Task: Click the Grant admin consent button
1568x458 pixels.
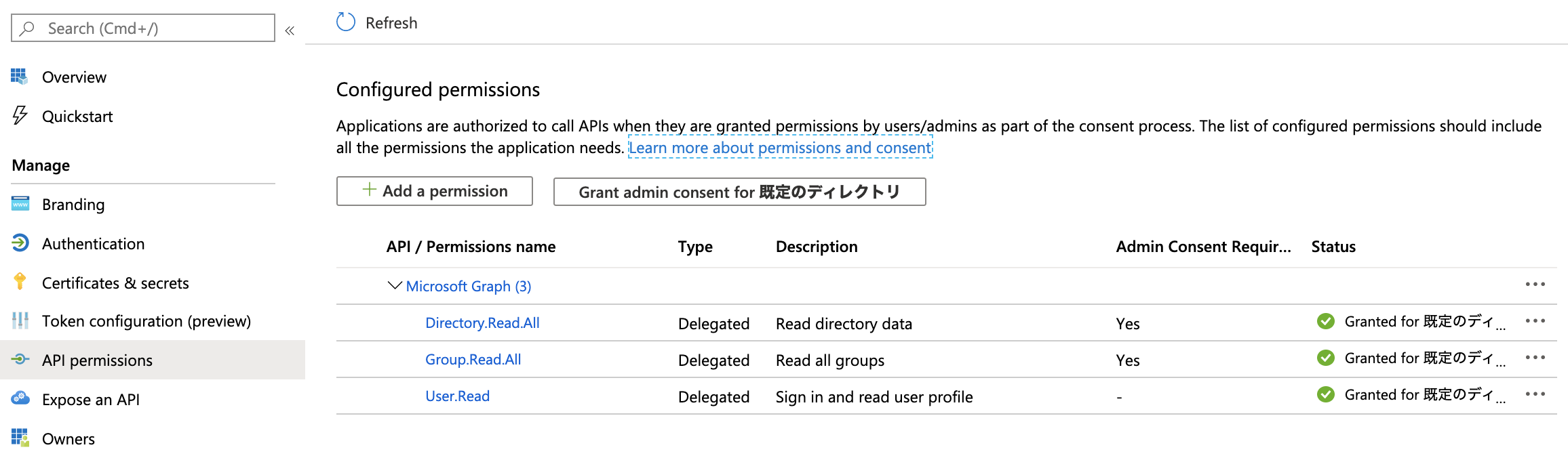Action: coord(739,192)
